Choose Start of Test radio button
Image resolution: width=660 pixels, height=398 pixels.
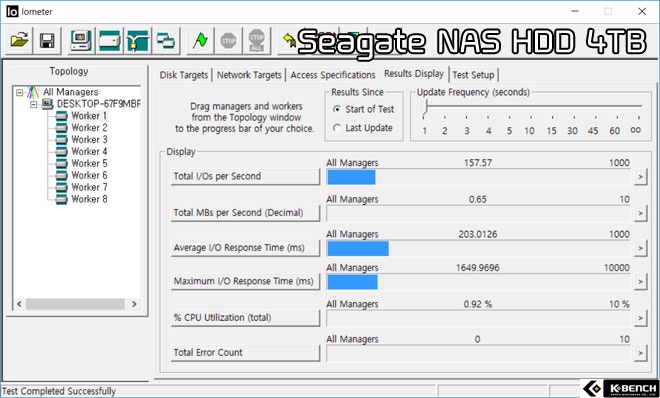(337, 109)
